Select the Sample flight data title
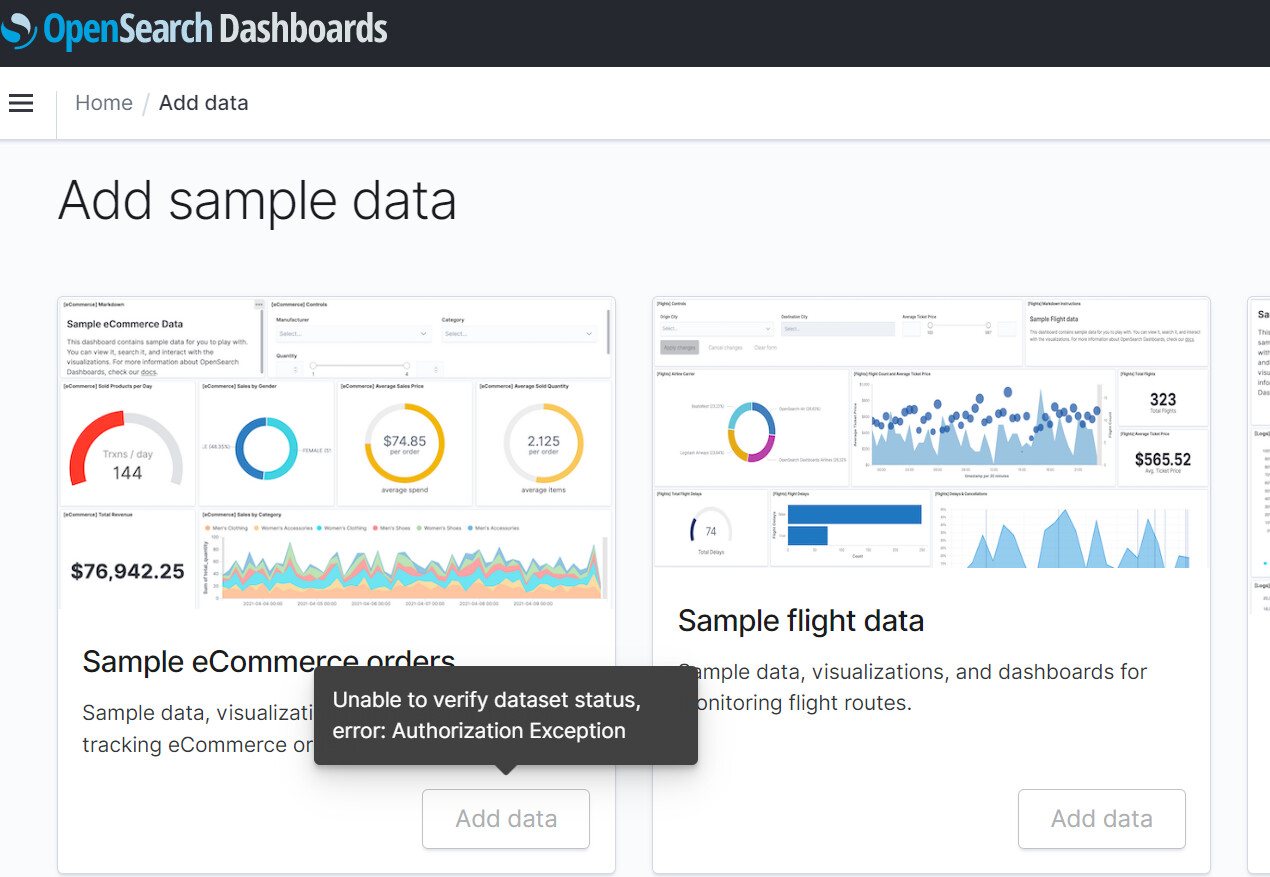 coord(801,621)
